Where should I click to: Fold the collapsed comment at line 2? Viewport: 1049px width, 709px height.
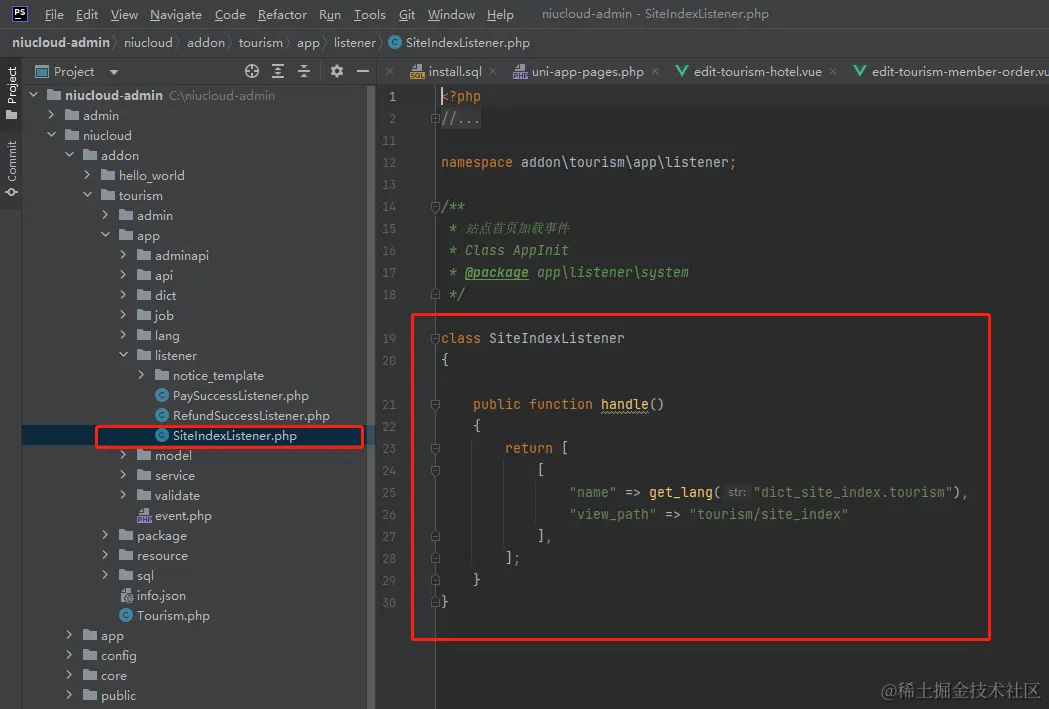coord(435,119)
